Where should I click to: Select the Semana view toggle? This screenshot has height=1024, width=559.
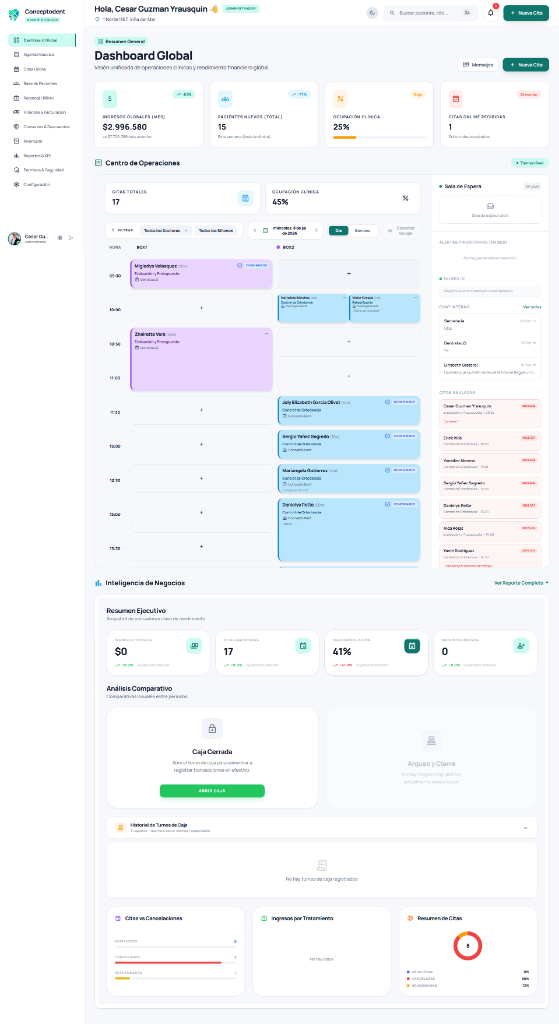click(362, 231)
